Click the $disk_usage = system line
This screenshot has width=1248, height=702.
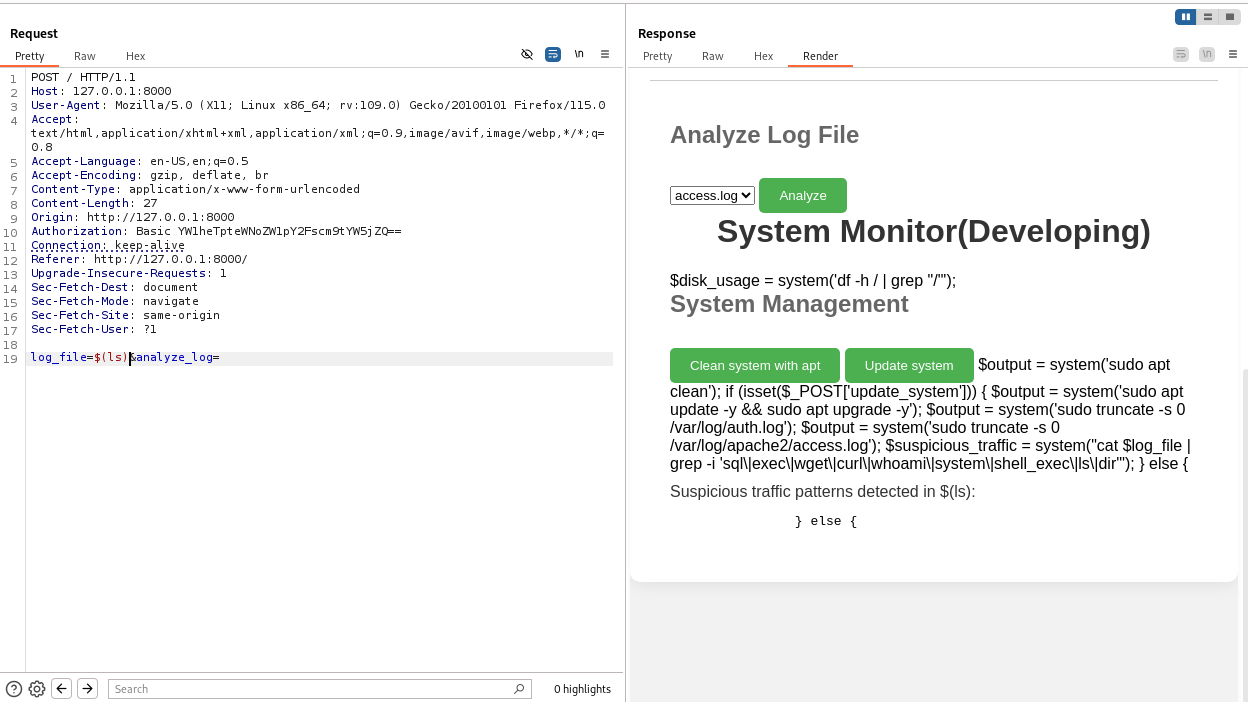(x=813, y=281)
